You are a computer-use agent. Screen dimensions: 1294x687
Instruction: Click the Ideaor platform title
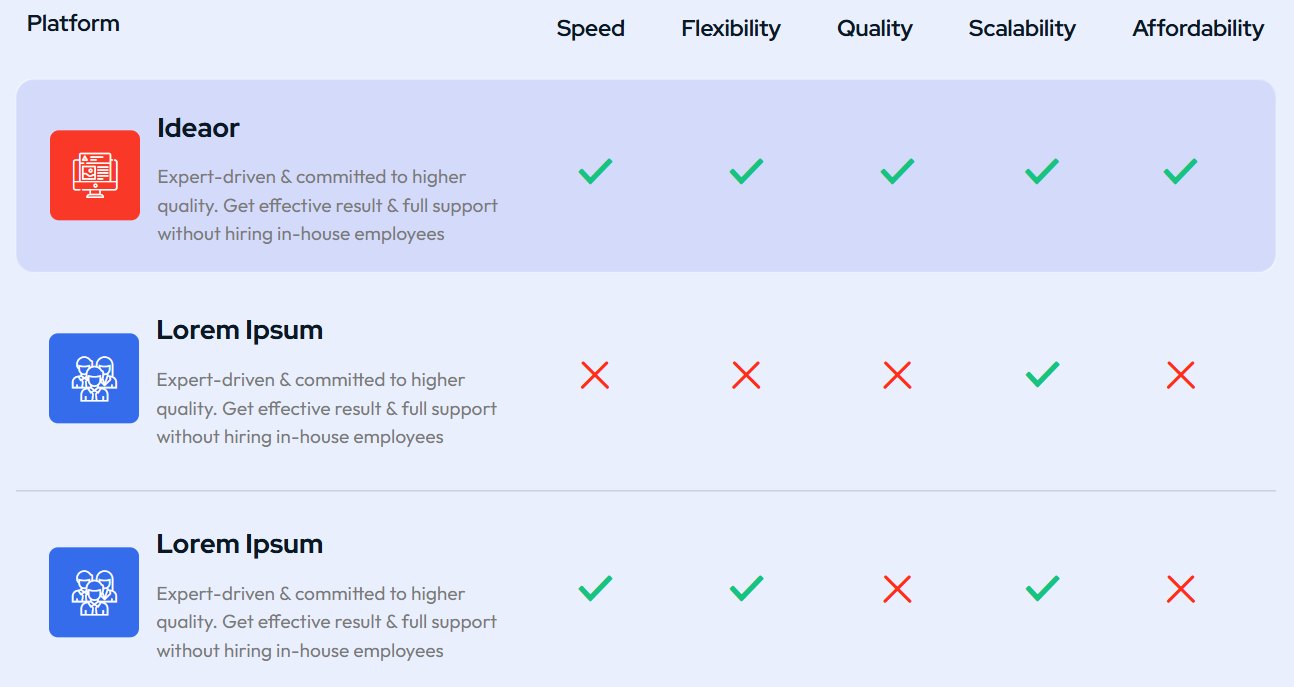pyautogui.click(x=198, y=128)
